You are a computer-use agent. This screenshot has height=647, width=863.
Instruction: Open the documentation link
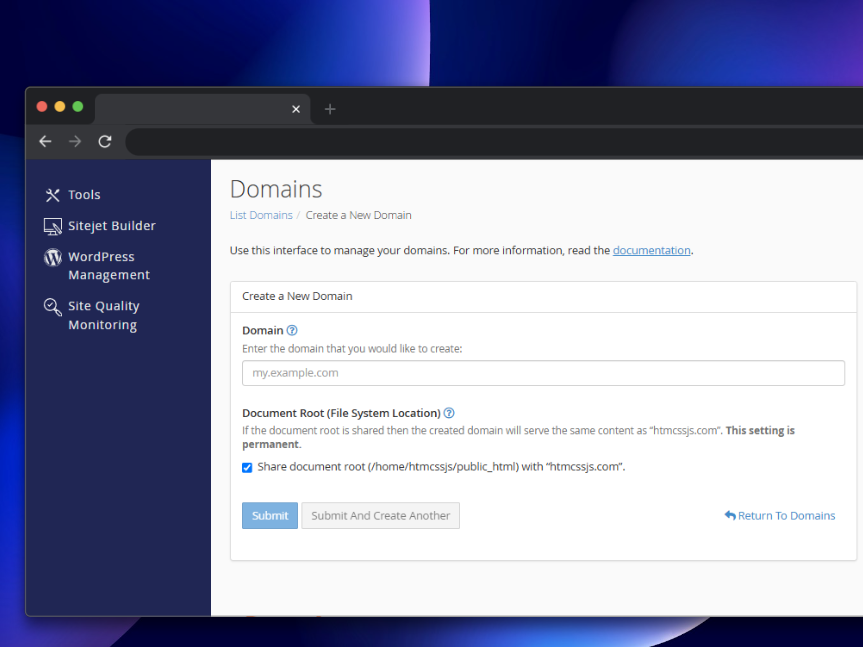[651, 250]
